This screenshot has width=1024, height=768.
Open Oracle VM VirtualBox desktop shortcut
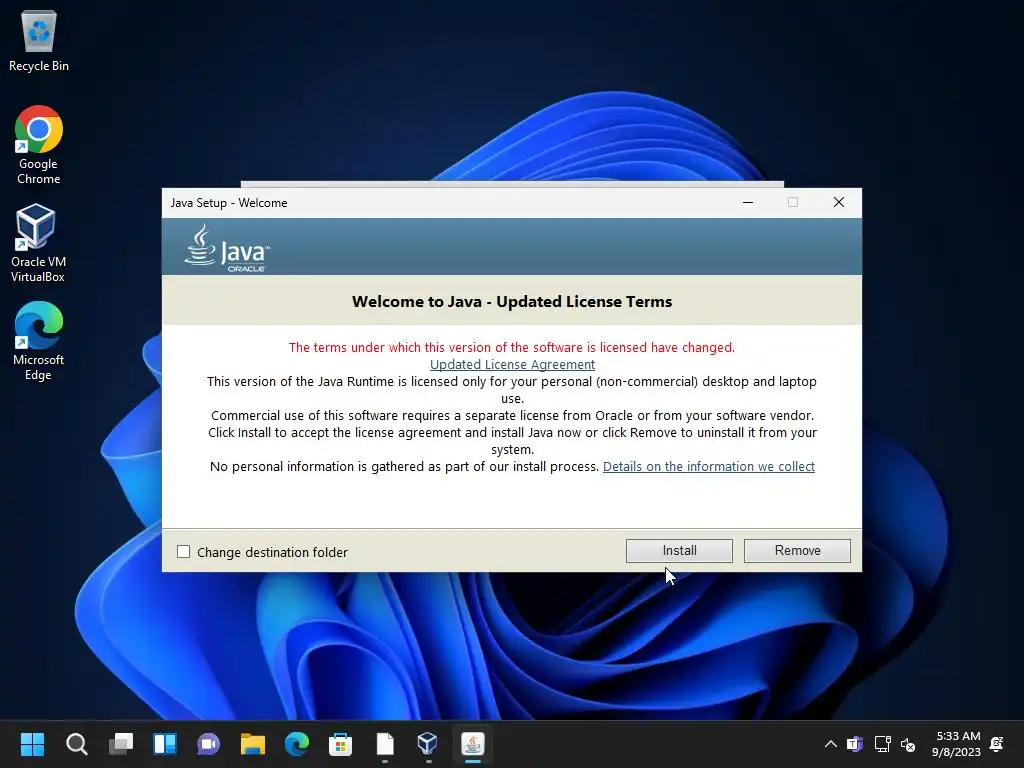[39, 243]
